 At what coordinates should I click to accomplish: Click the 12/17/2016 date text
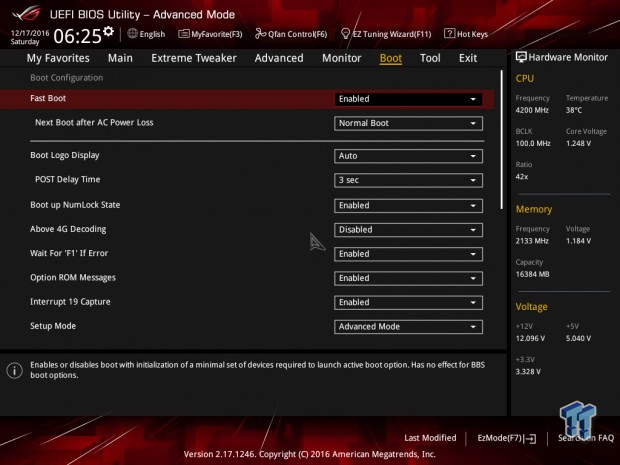point(30,33)
